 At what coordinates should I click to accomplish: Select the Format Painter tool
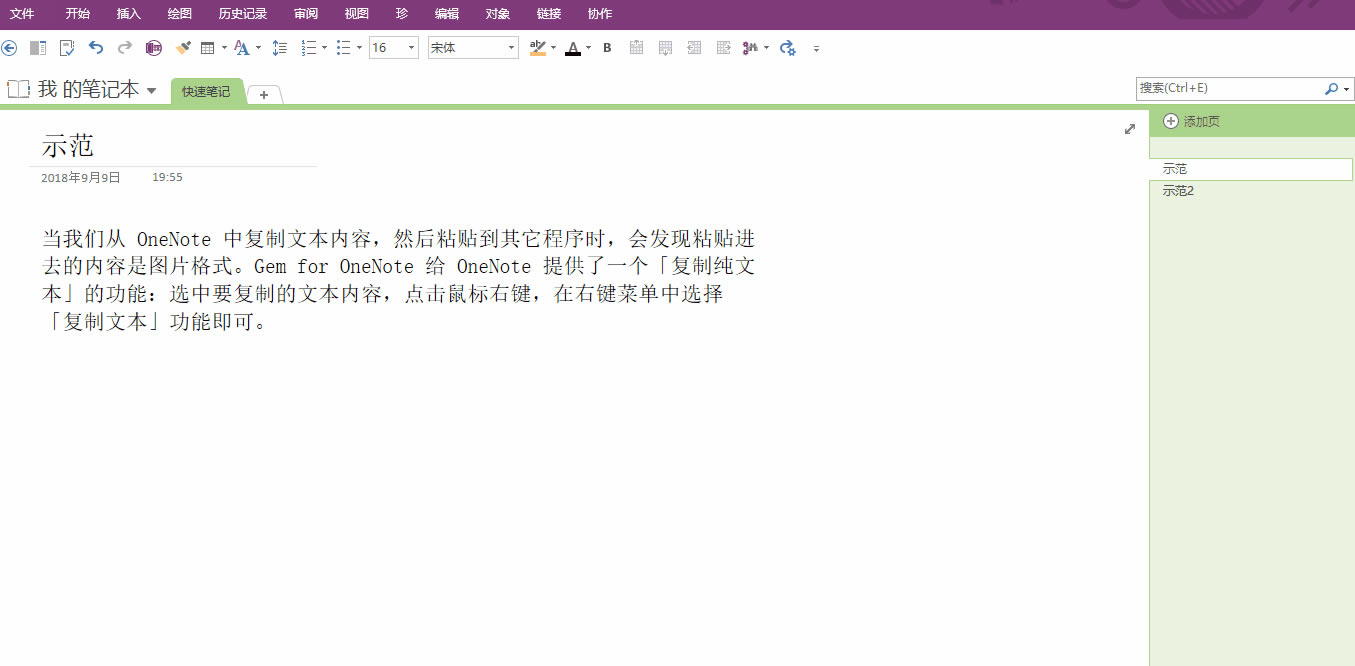[x=183, y=47]
